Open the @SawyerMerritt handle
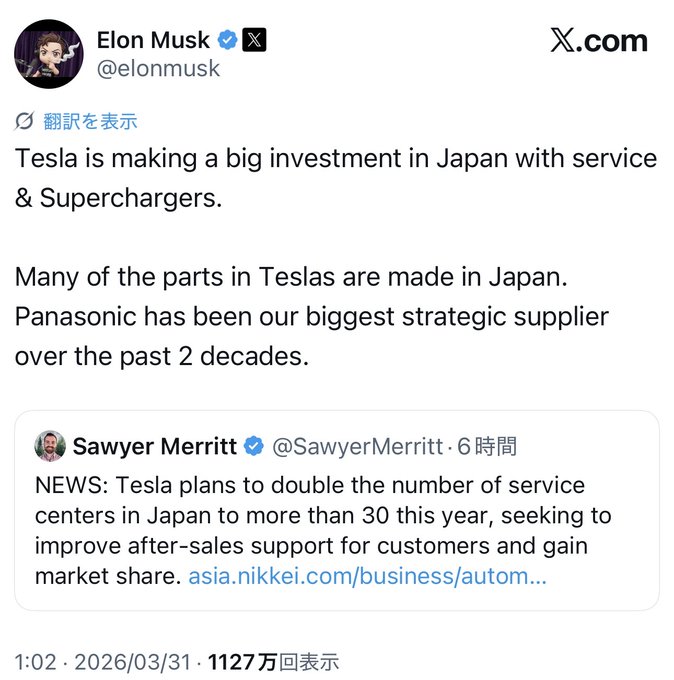674x680 pixels. (357, 446)
